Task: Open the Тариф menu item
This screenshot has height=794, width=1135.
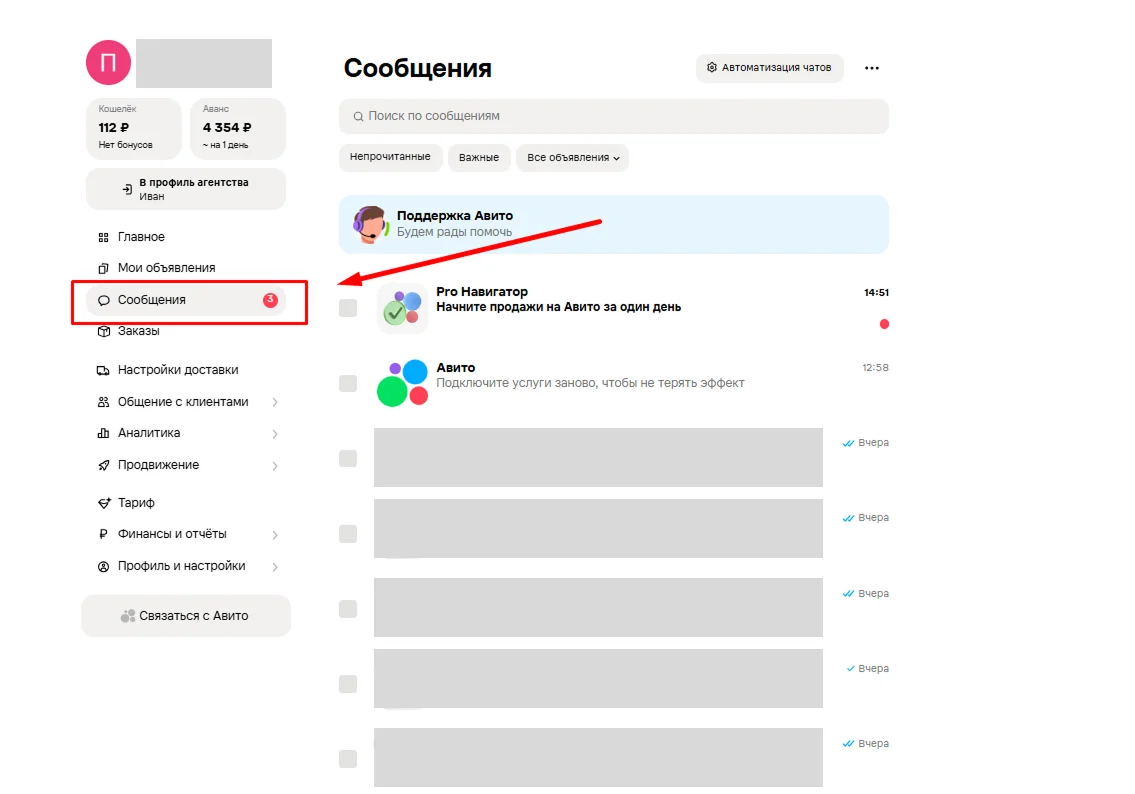Action: [x=136, y=502]
